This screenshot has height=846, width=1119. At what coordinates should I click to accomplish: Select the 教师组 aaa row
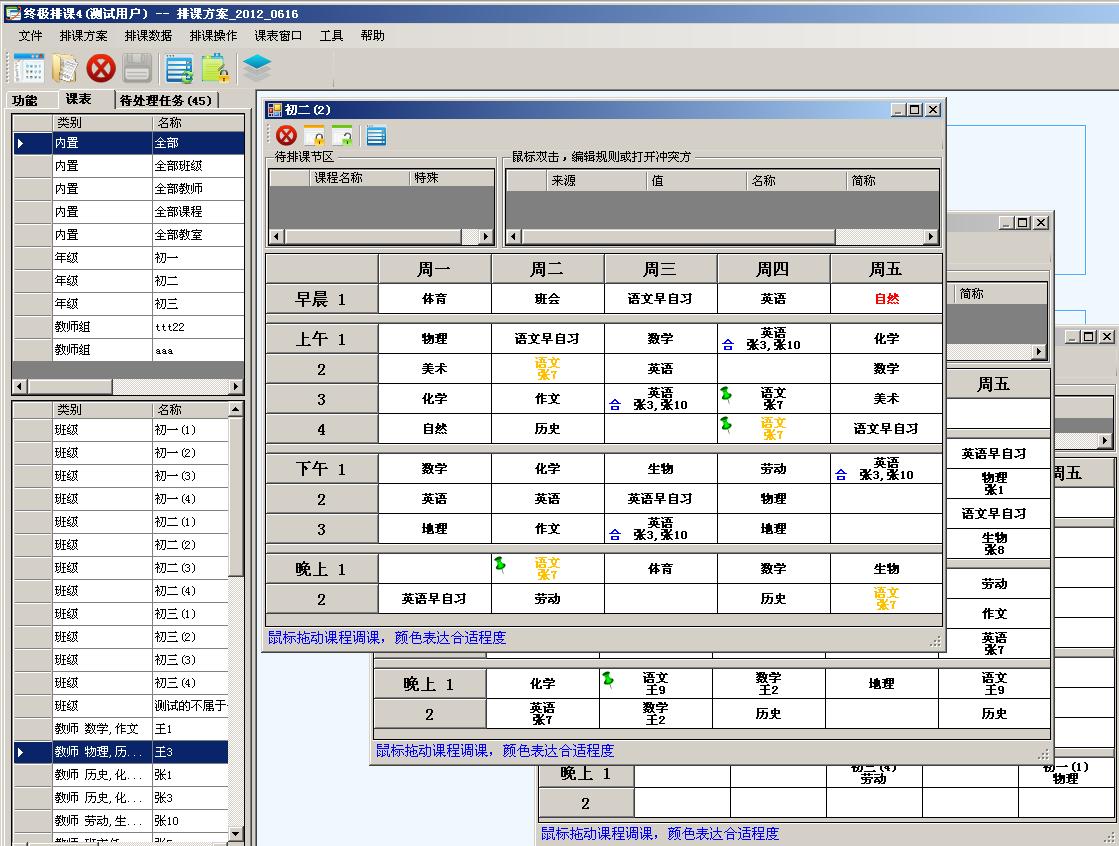click(x=128, y=349)
